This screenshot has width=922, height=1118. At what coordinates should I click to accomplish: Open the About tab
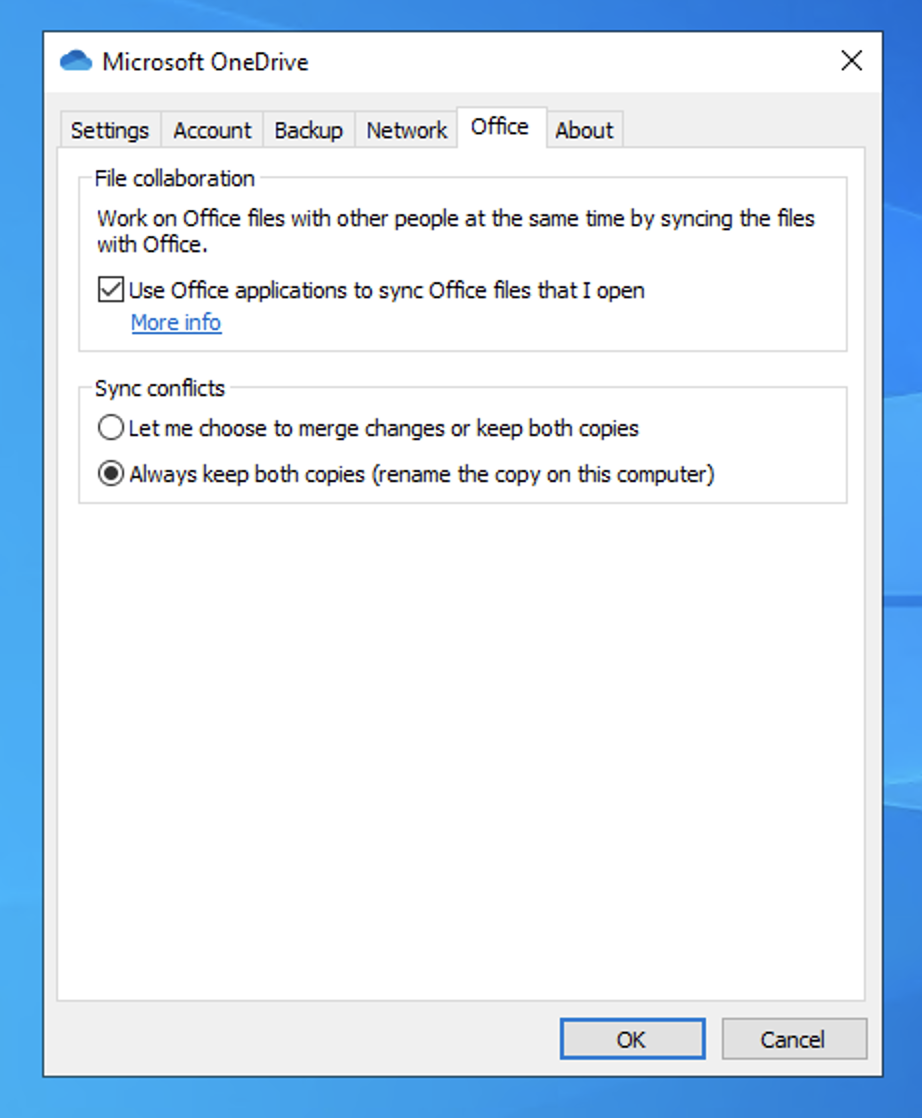click(x=584, y=130)
